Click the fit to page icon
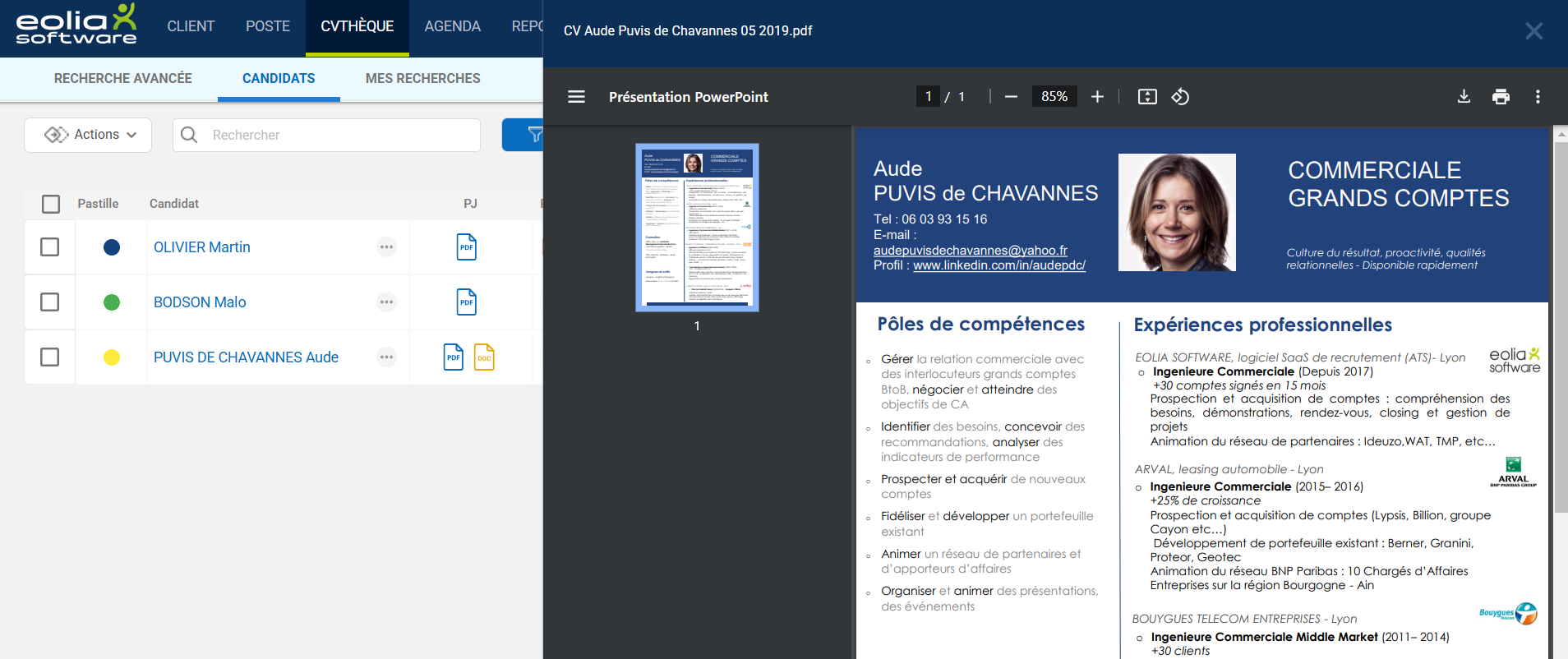 coord(1147,97)
